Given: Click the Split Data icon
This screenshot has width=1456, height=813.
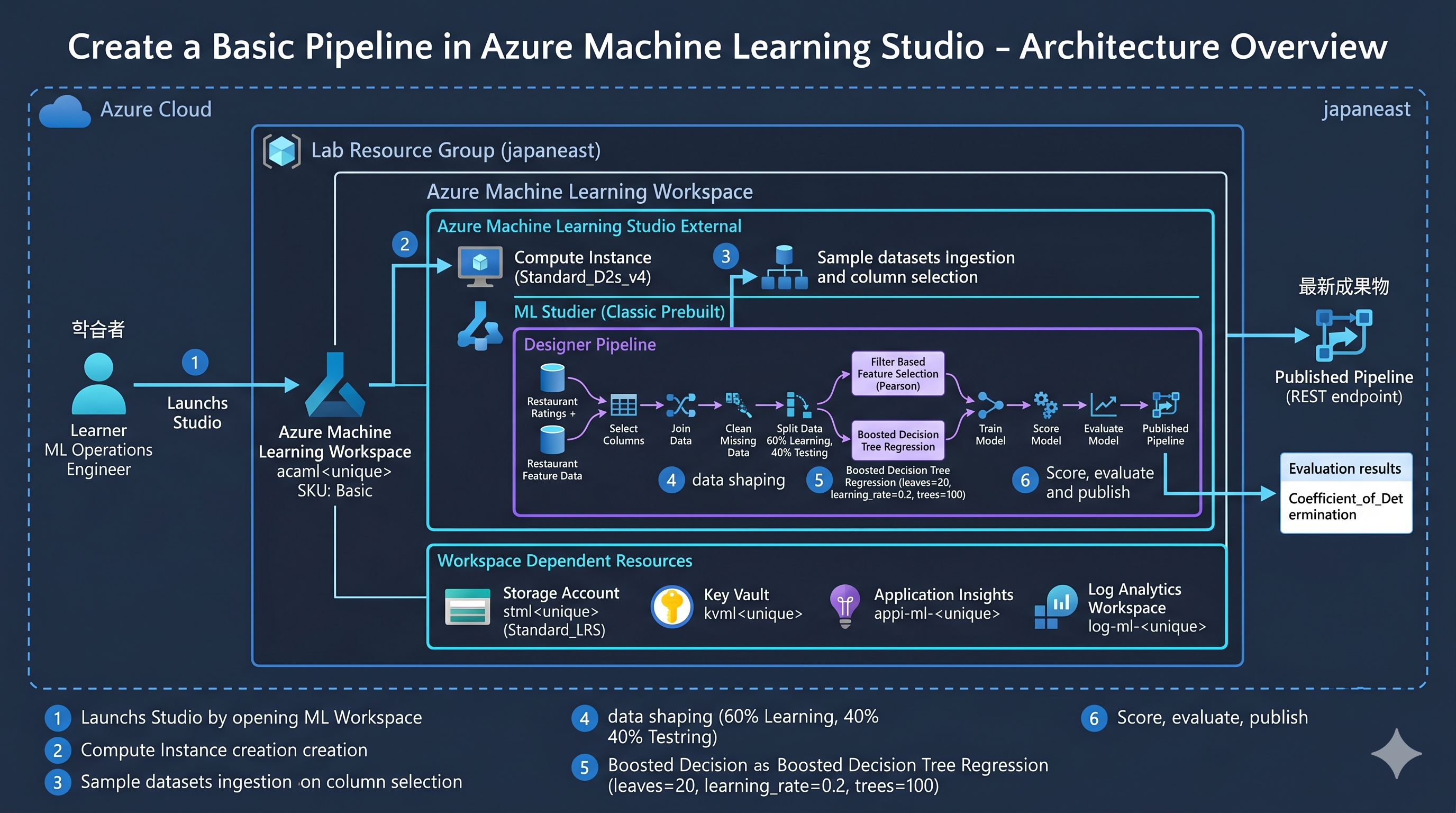Looking at the screenshot, I should click(799, 405).
